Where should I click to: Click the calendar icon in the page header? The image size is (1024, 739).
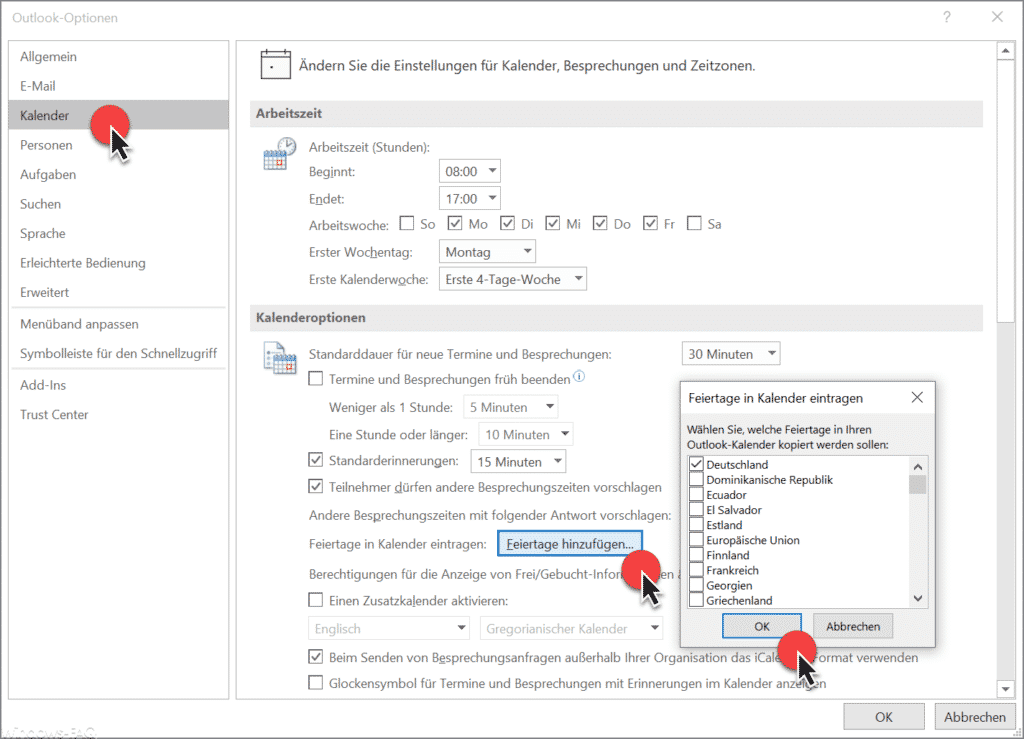tap(275, 65)
